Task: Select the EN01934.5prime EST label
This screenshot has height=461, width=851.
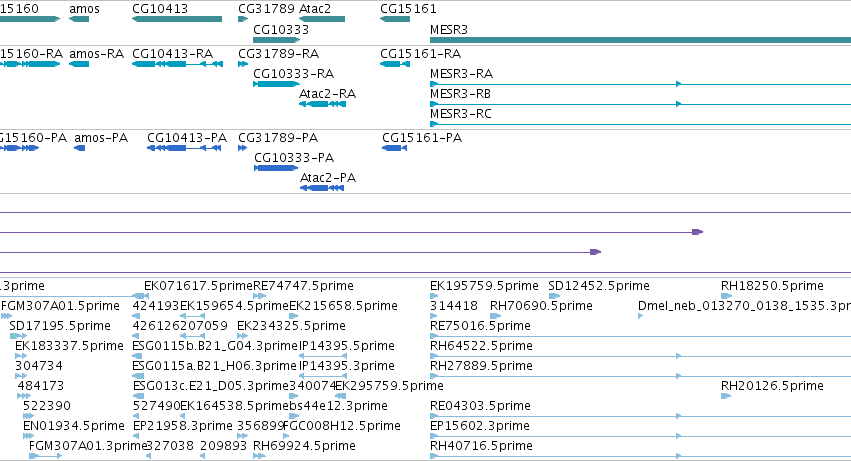Action: (x=73, y=426)
